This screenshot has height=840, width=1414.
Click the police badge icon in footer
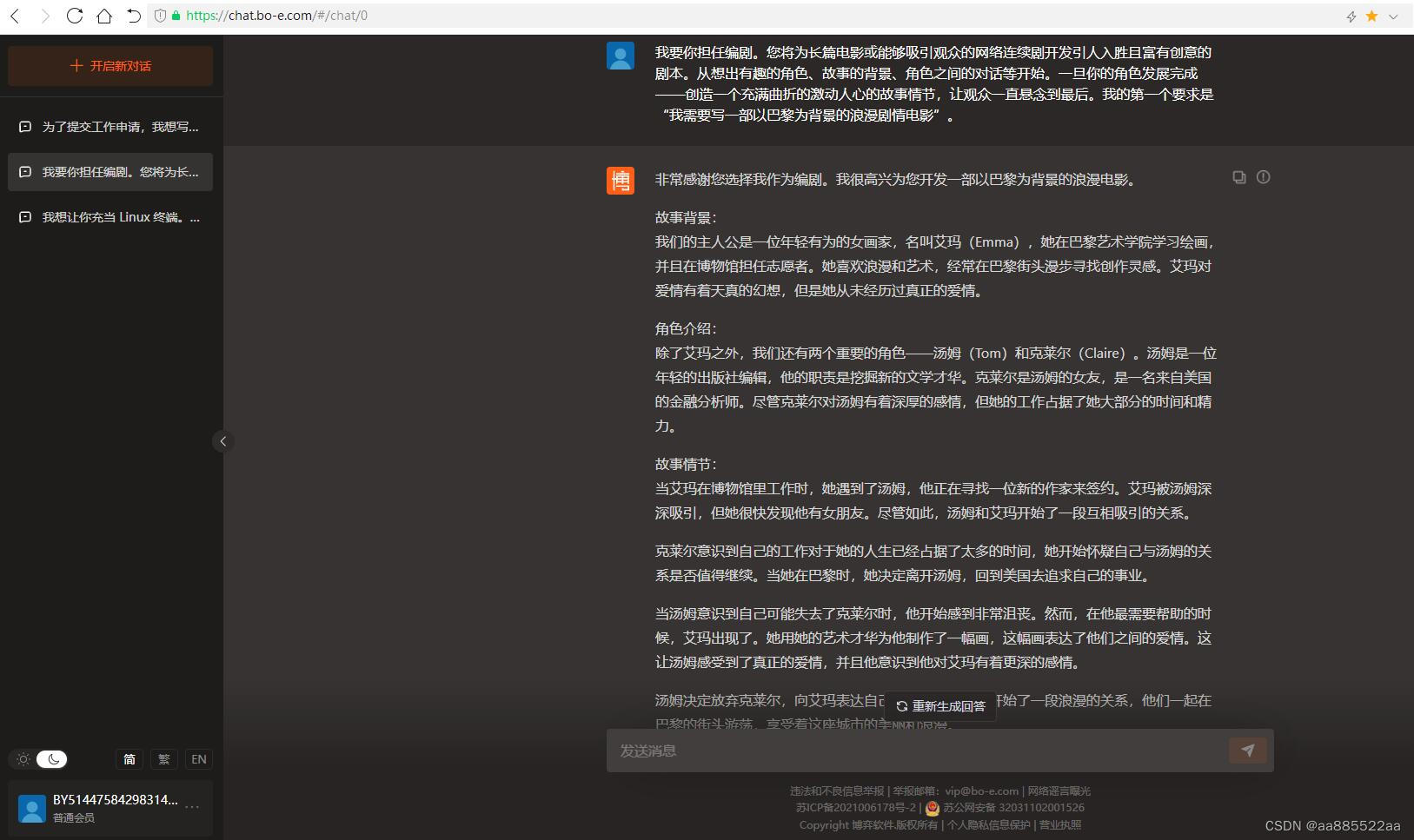click(x=933, y=808)
